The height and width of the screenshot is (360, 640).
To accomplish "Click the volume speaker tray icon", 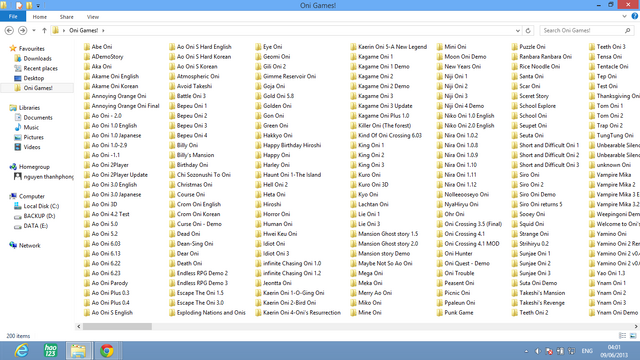I will [x=538, y=351].
